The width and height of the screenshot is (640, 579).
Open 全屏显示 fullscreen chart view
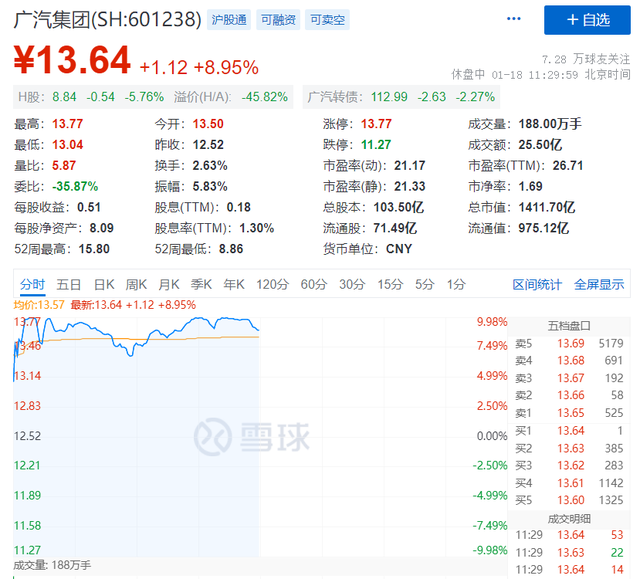pyautogui.click(x=599, y=284)
